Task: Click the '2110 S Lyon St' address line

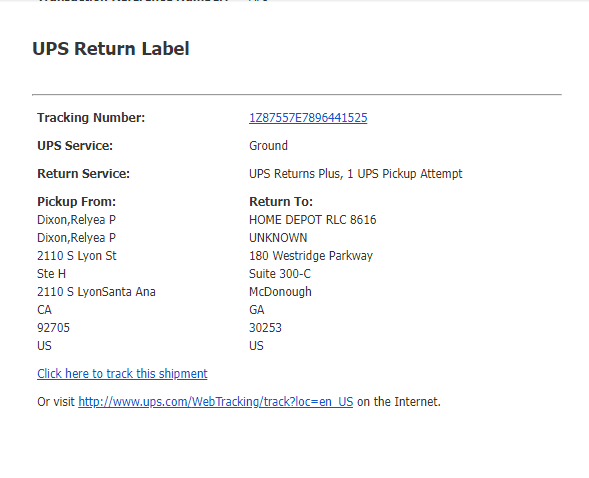Action: click(77, 256)
